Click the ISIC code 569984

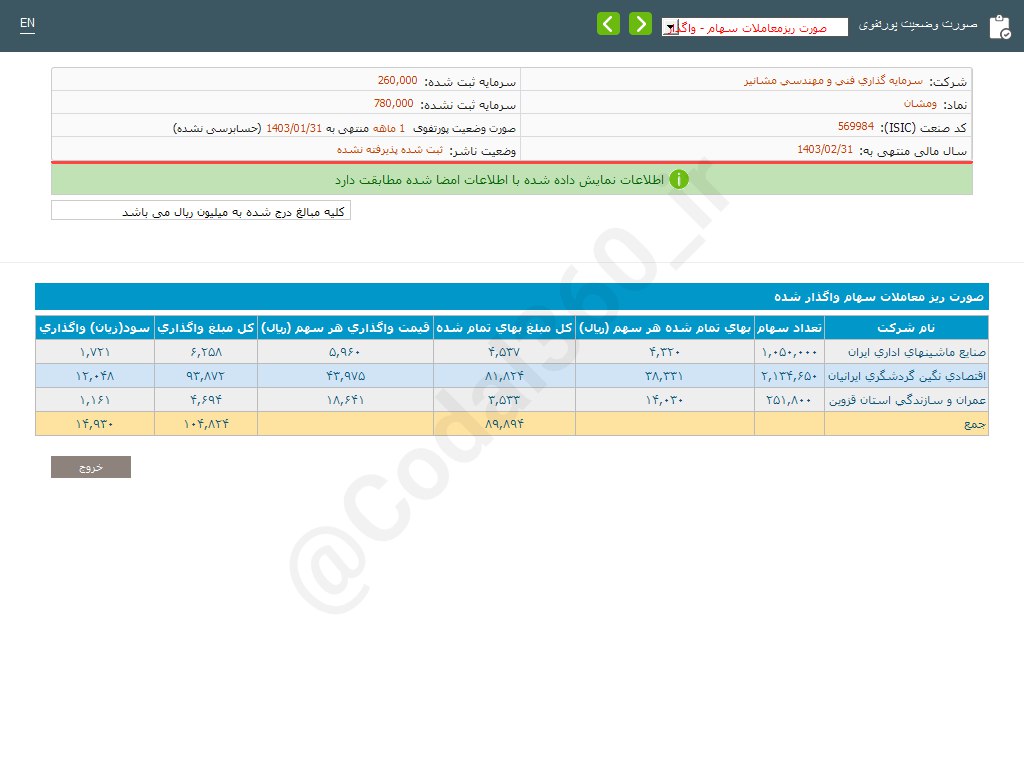855,127
